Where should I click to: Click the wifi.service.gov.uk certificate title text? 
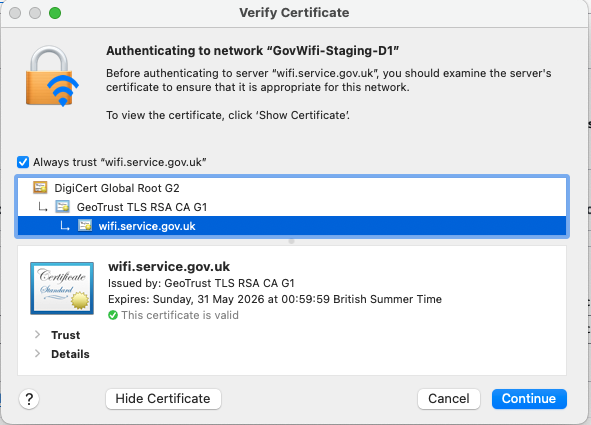click(169, 266)
